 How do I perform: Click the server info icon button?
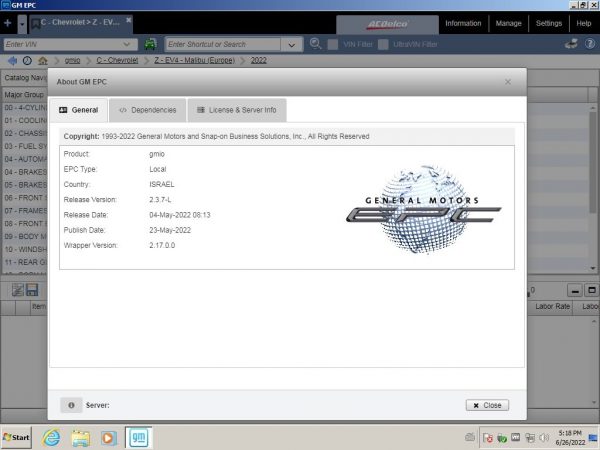(x=71, y=405)
